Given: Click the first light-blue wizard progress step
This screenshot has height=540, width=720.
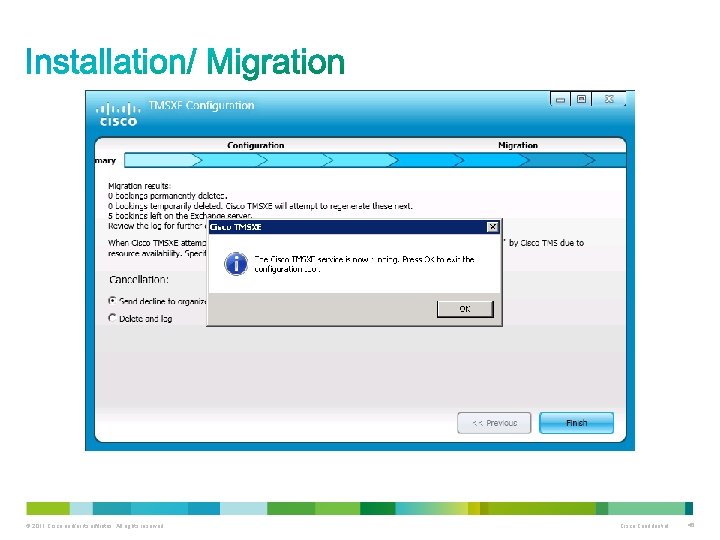Looking at the screenshot, I should (161, 160).
